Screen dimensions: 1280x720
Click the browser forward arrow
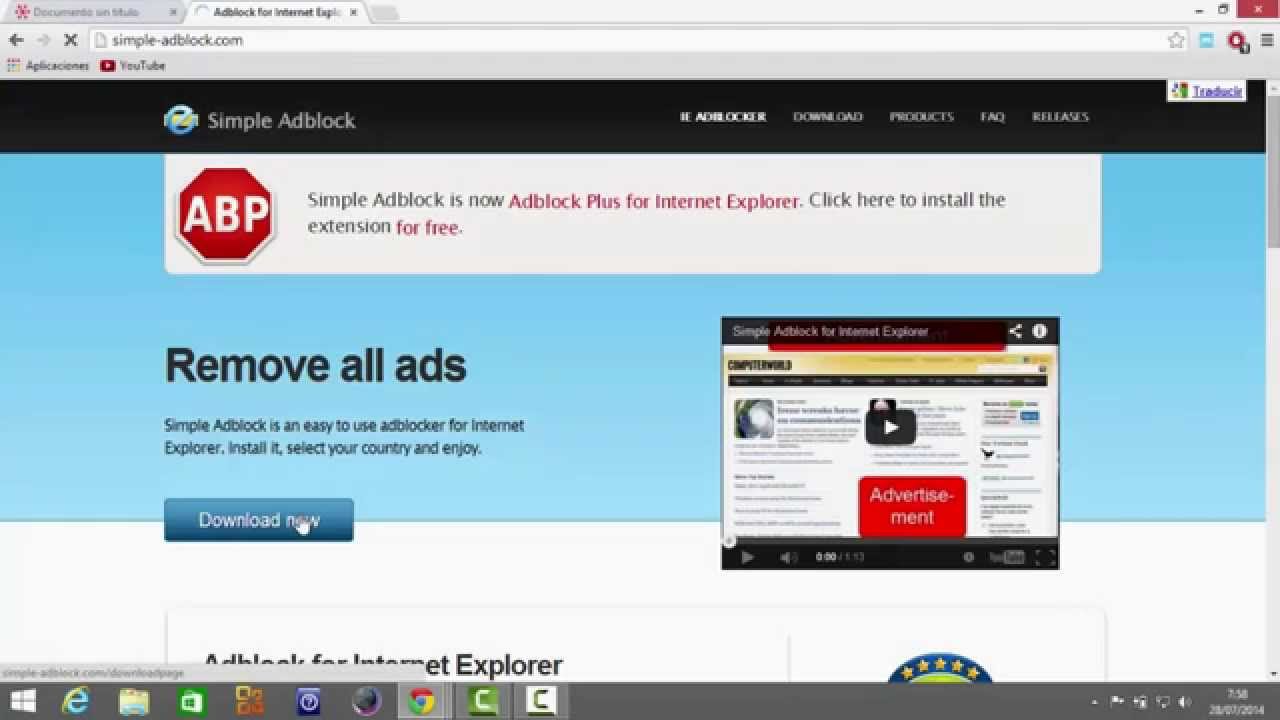(43, 40)
